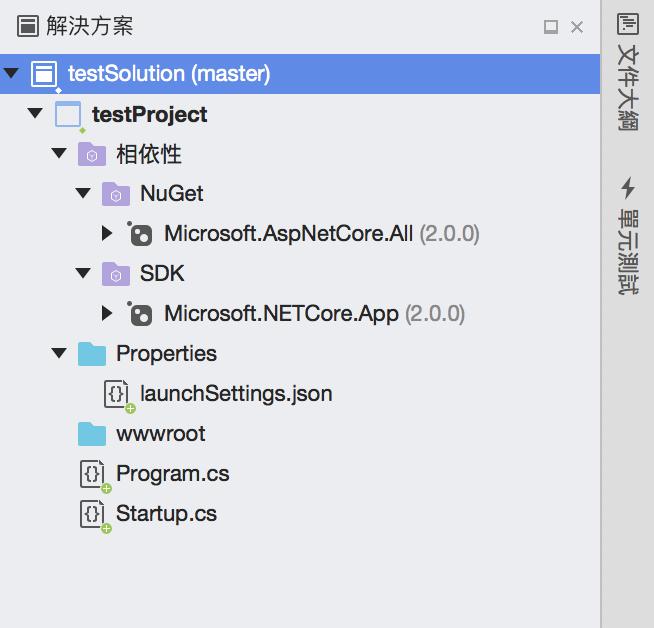Viewport: 654px width, 628px height.
Task: Click the testProject project icon
Action: click(x=68, y=114)
